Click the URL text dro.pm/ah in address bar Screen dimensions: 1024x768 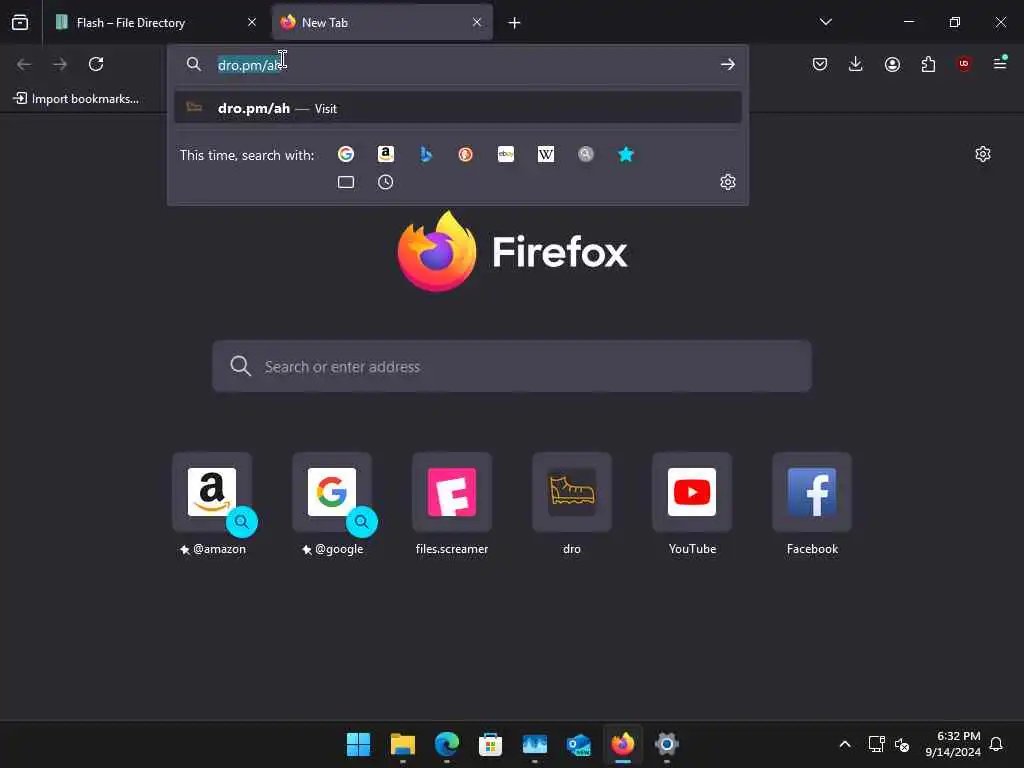pos(250,65)
